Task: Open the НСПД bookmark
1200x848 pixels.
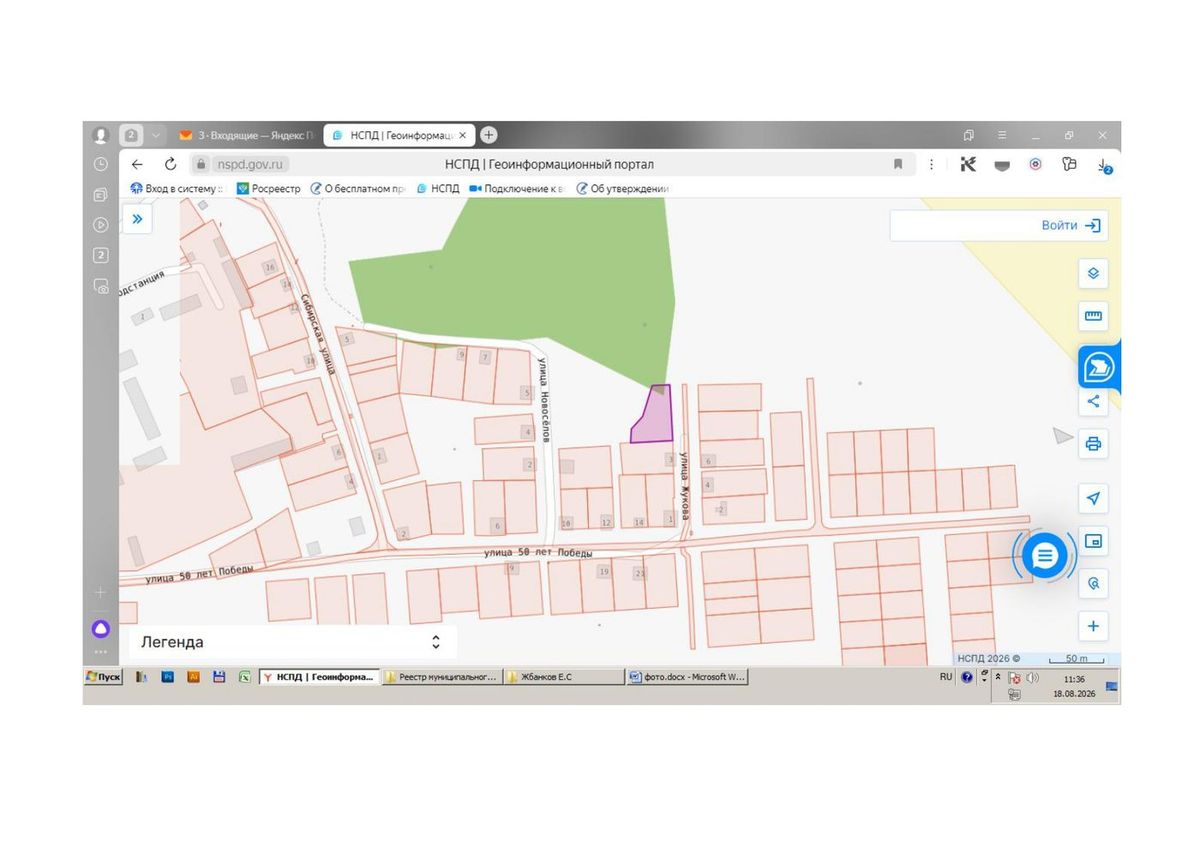Action: 438,188
